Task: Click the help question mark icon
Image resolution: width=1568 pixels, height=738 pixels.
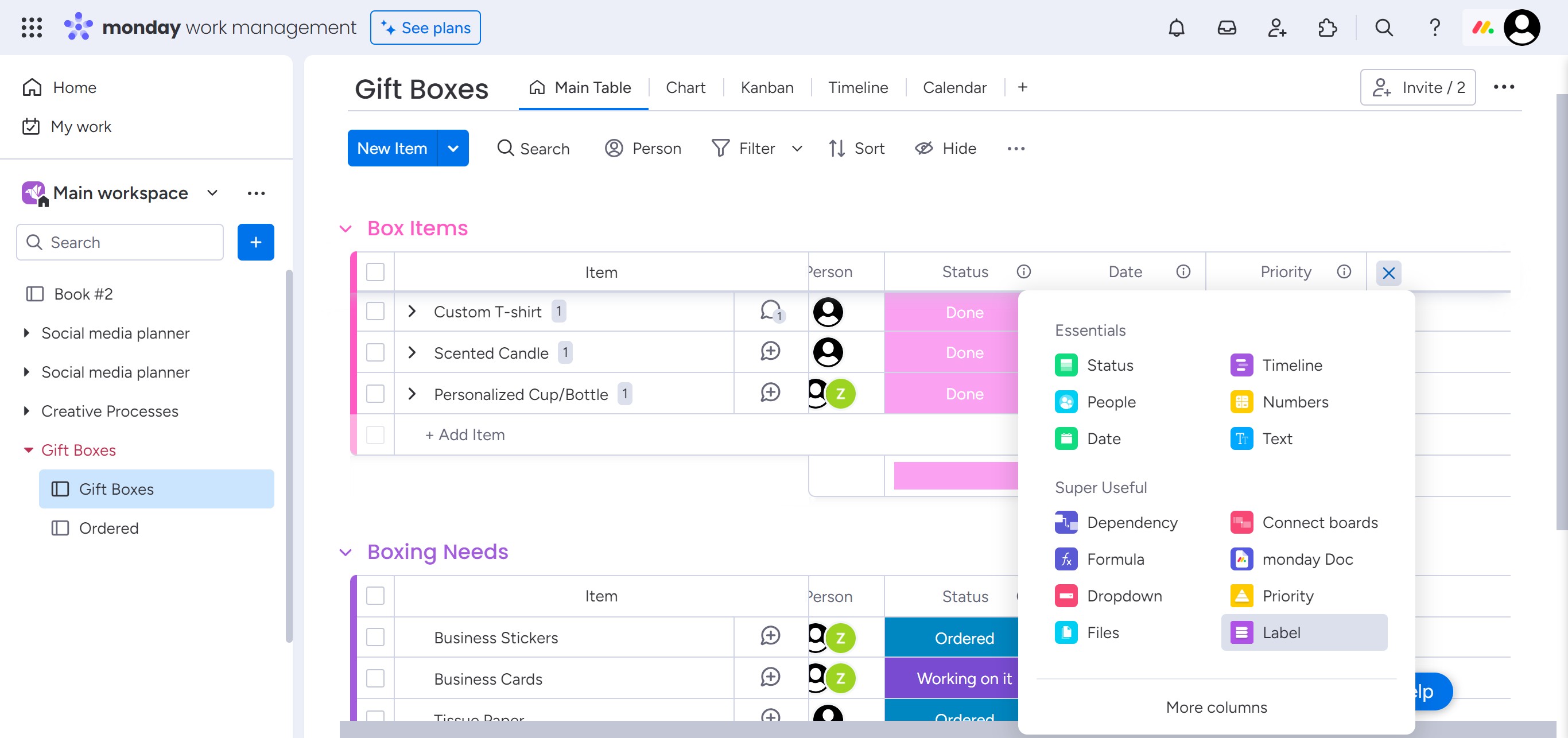Action: coord(1435,28)
